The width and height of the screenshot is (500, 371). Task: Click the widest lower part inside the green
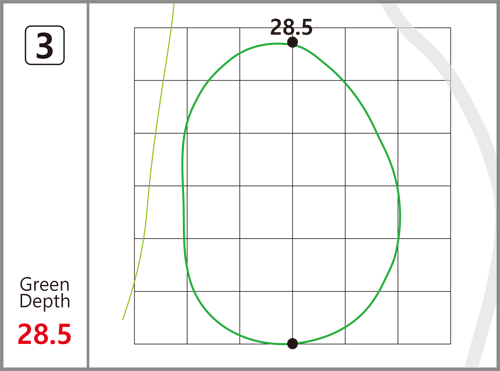pyautogui.click(x=292, y=213)
